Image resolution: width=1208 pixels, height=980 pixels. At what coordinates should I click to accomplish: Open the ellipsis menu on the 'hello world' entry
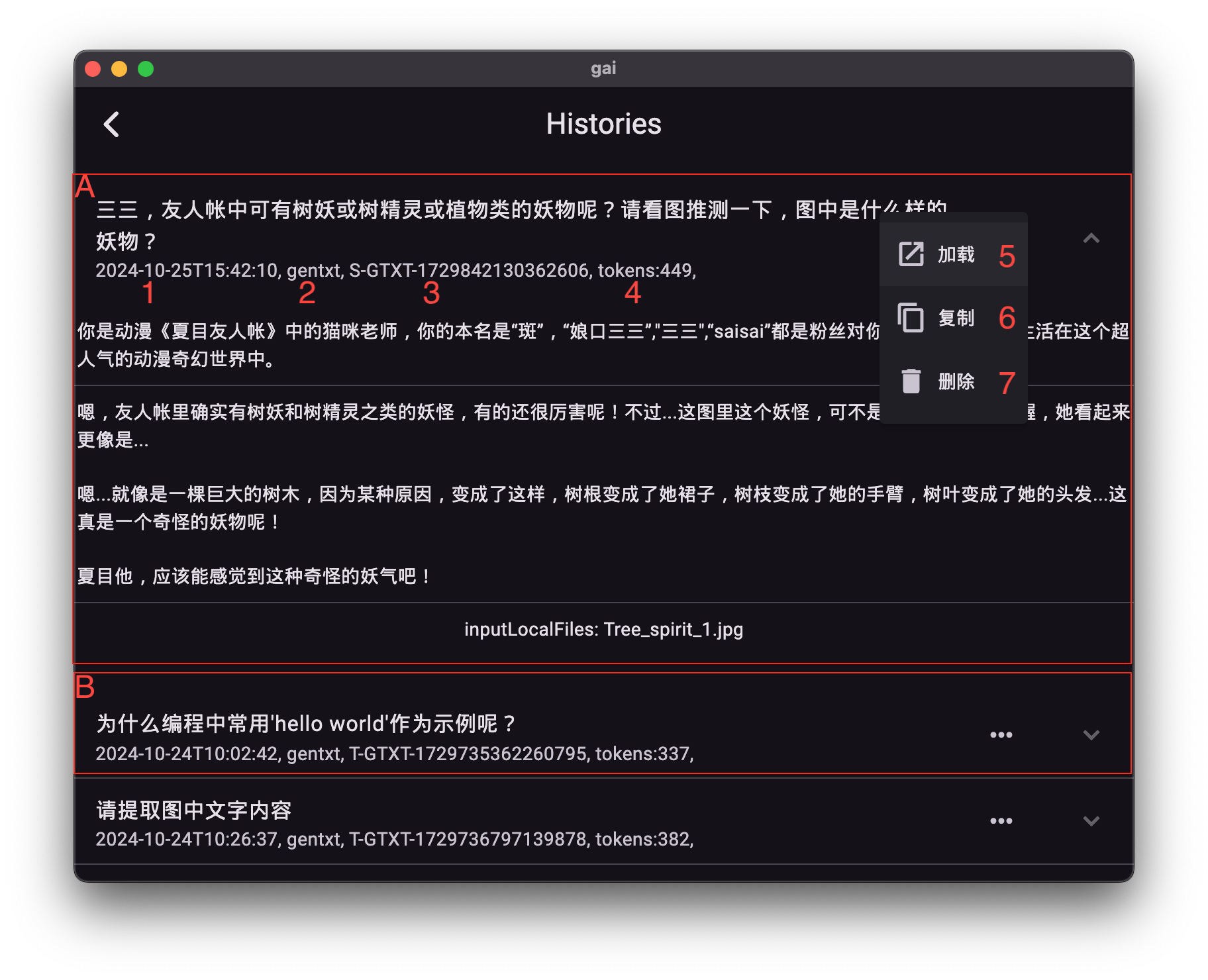click(1001, 734)
